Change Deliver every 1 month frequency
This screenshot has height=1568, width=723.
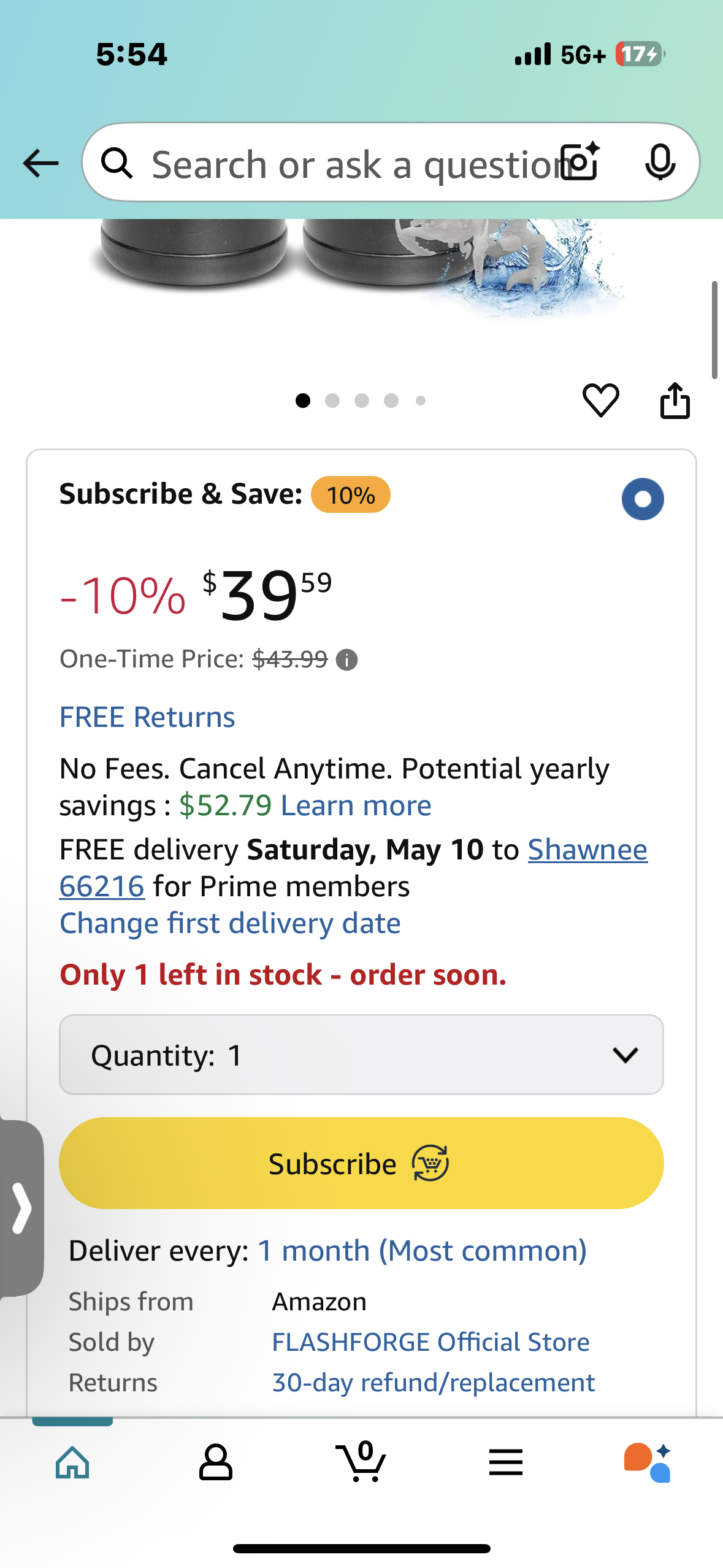[x=422, y=1251]
